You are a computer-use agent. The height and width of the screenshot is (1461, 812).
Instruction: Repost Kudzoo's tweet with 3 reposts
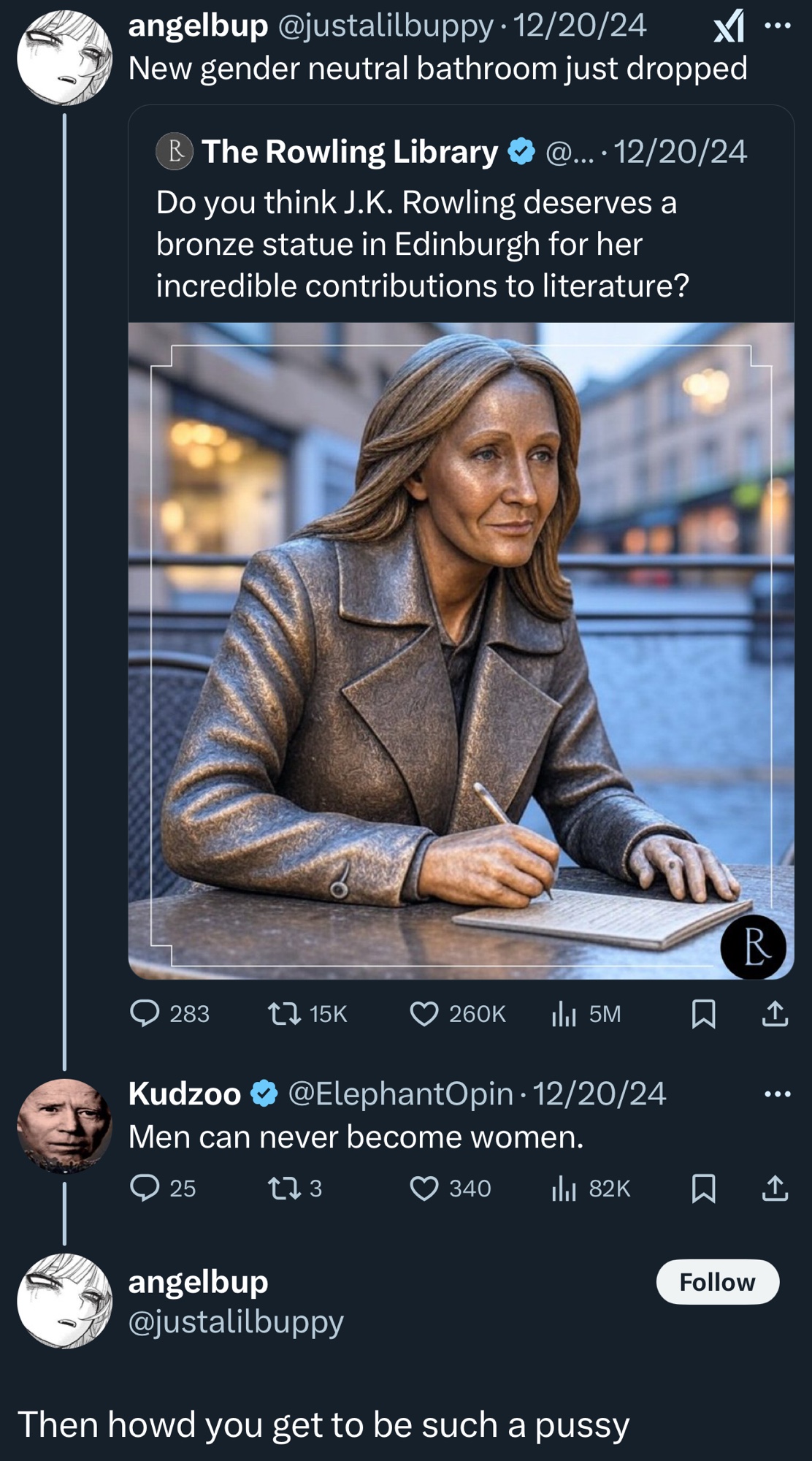285,1189
